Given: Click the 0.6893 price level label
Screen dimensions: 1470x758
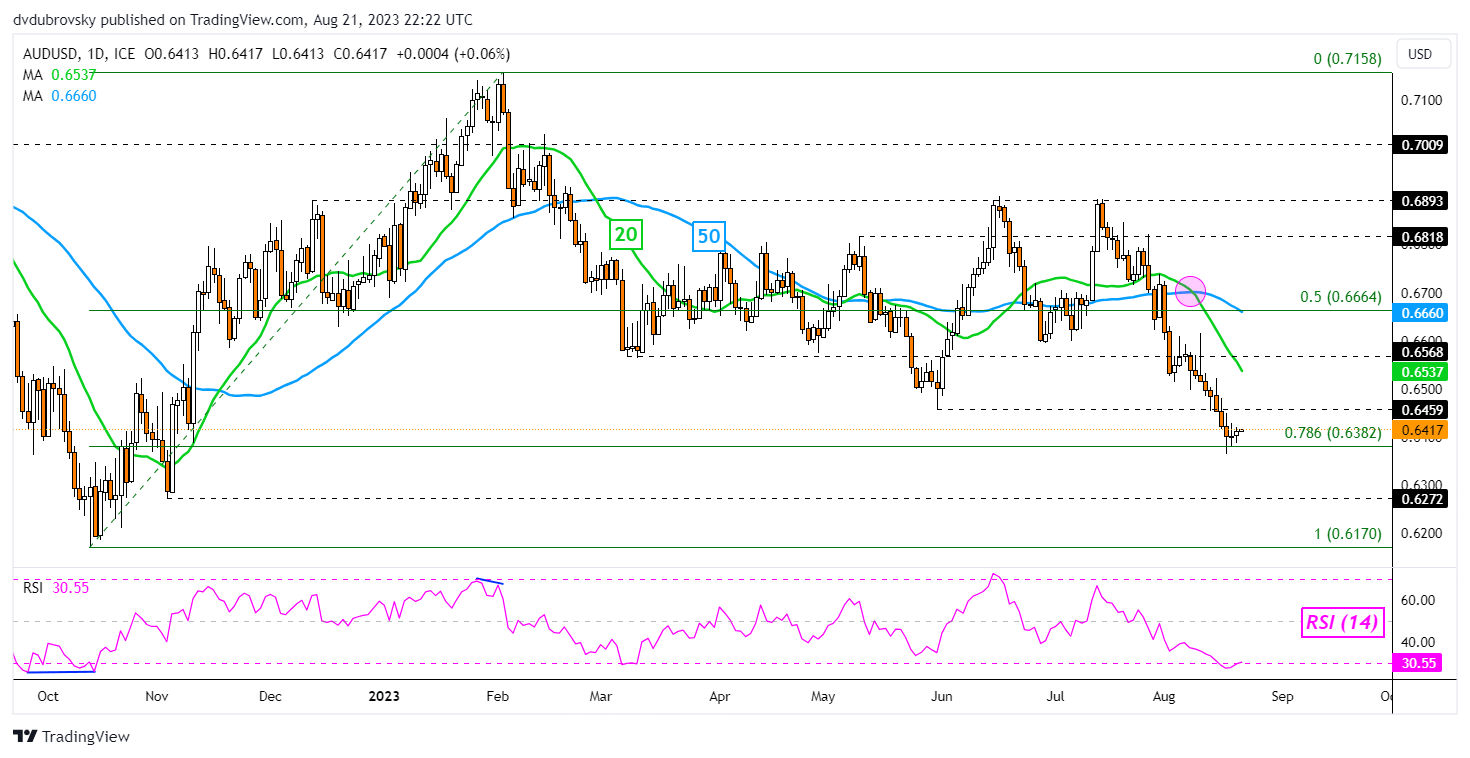Looking at the screenshot, I should point(1421,200).
